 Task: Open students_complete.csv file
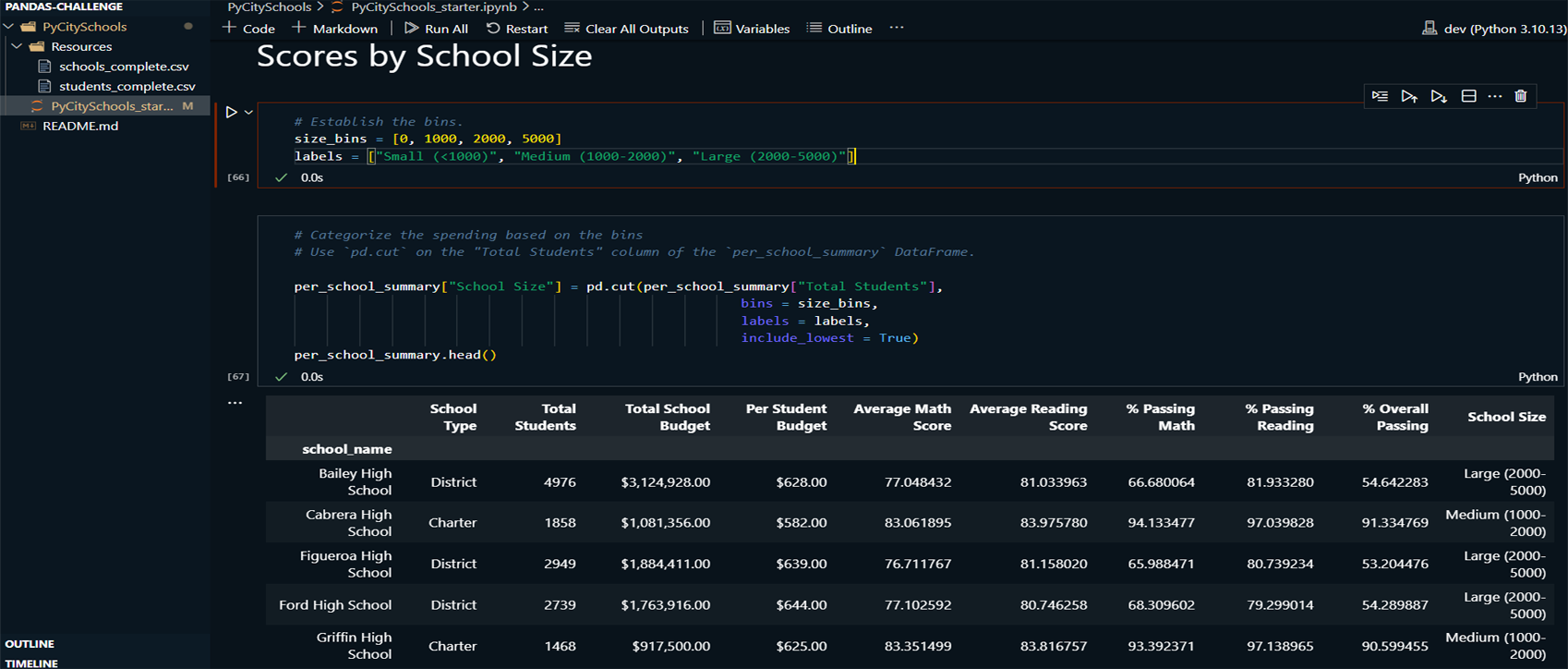127,86
